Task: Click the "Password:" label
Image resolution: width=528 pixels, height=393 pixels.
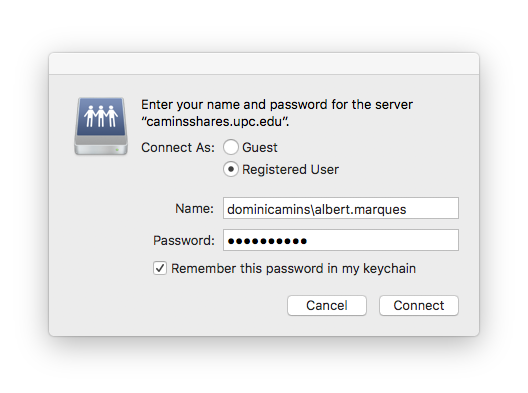Action: point(184,240)
